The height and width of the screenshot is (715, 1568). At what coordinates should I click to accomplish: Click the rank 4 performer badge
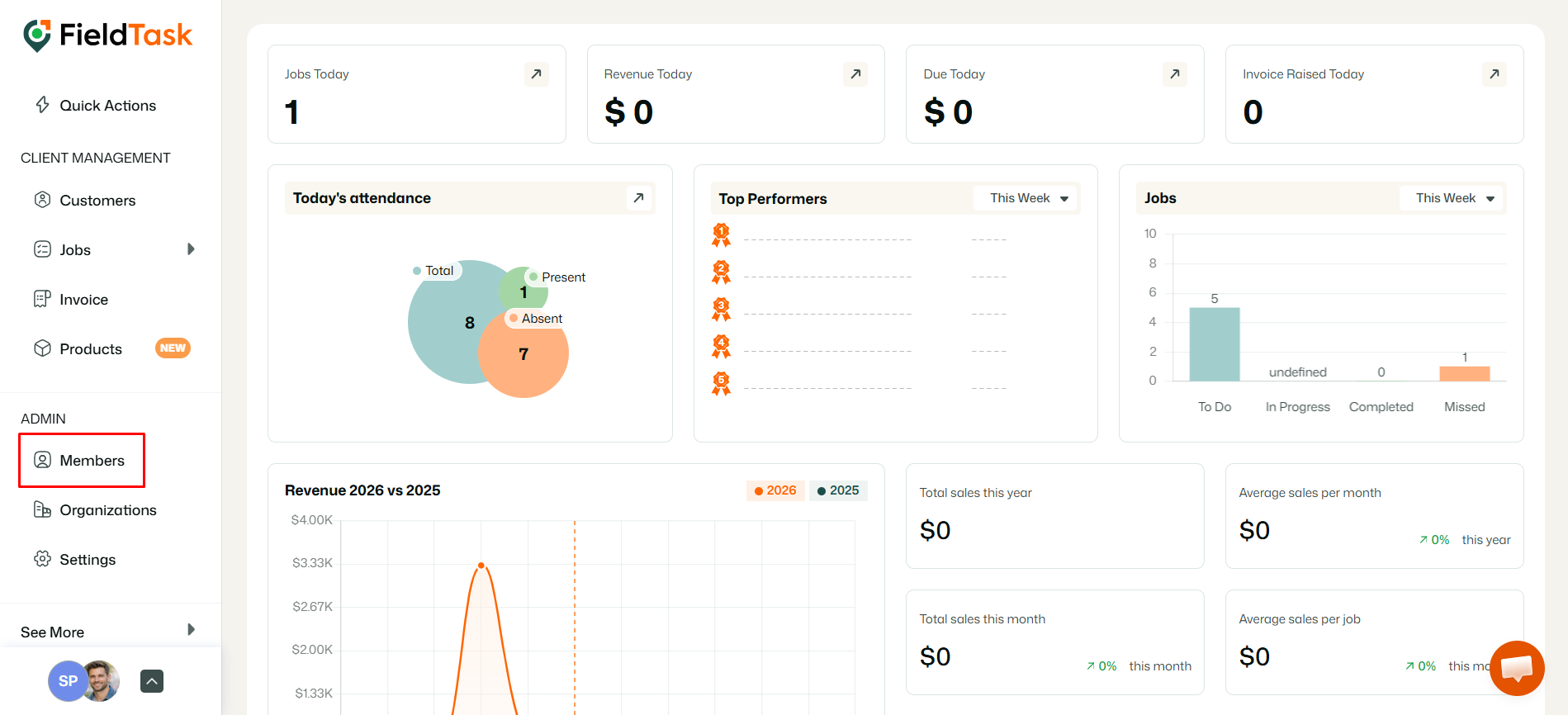722,347
